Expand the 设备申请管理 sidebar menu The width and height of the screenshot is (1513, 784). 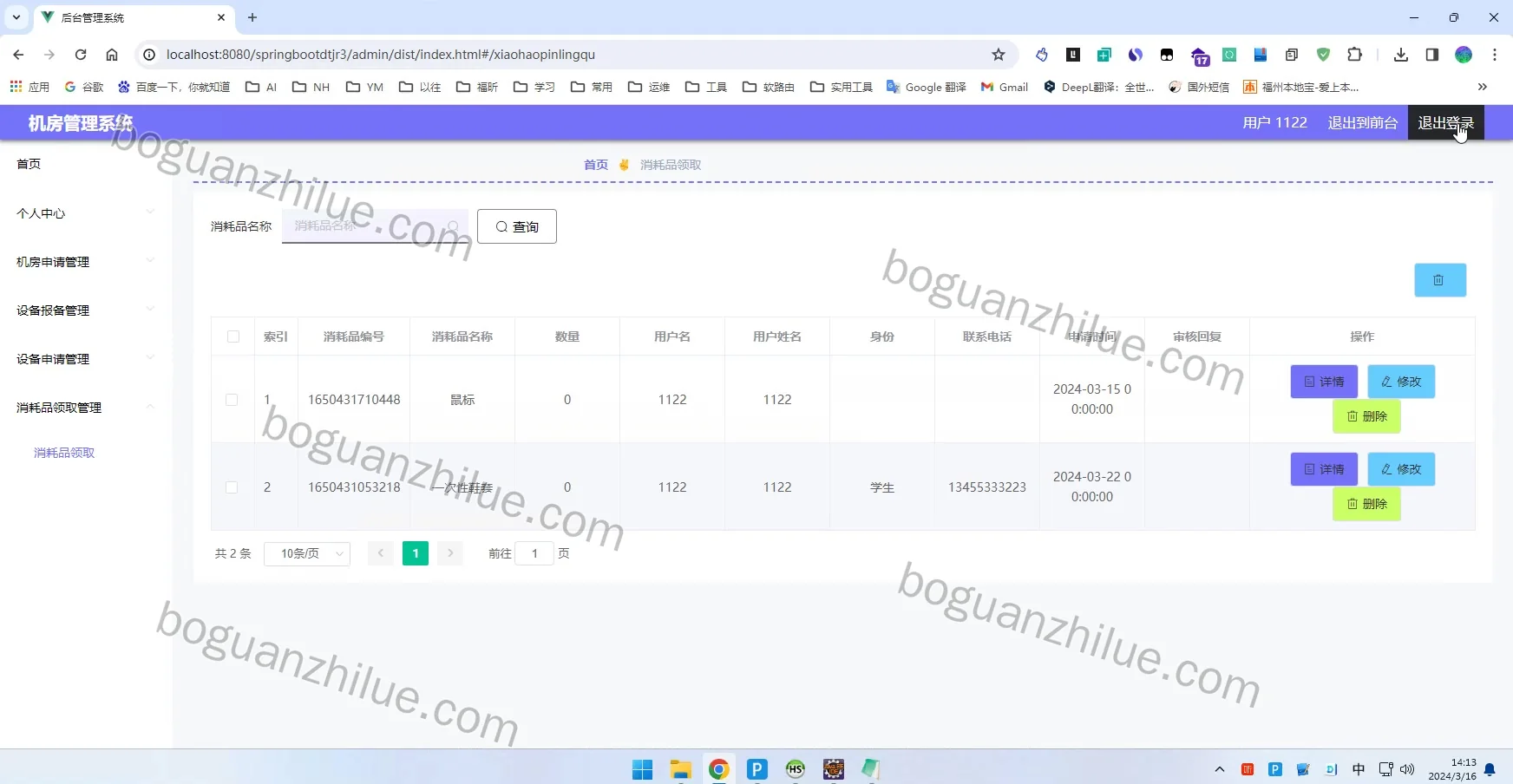pyautogui.click(x=86, y=358)
